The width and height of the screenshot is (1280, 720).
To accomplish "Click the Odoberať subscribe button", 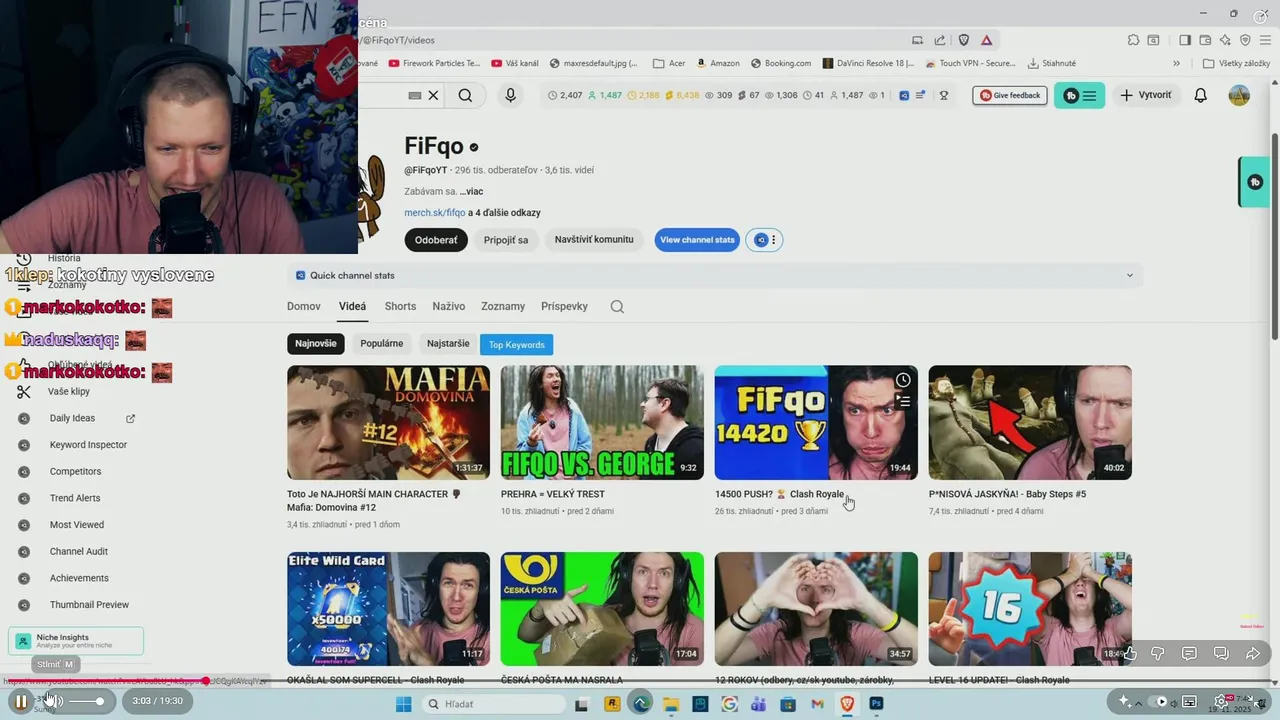I will pos(436,240).
